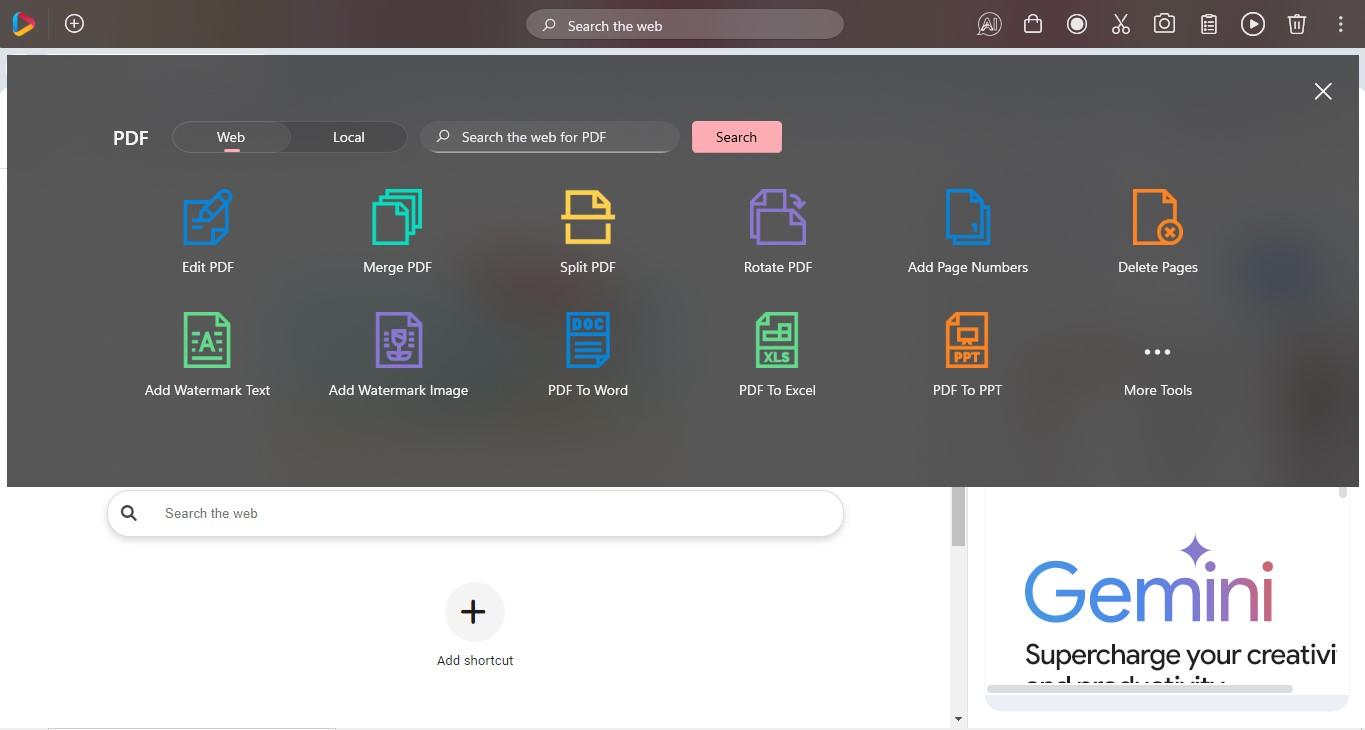Open the browser three-dot menu
This screenshot has height=730, width=1365.
(1341, 24)
